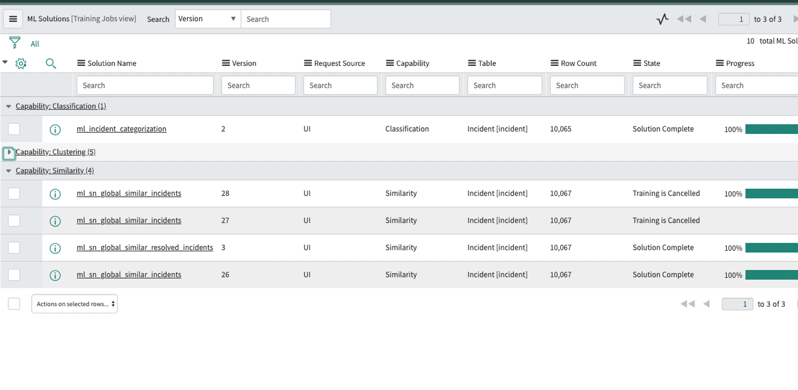
Task: Select checkbox for similar incidents version 28
Action: tap(14, 193)
